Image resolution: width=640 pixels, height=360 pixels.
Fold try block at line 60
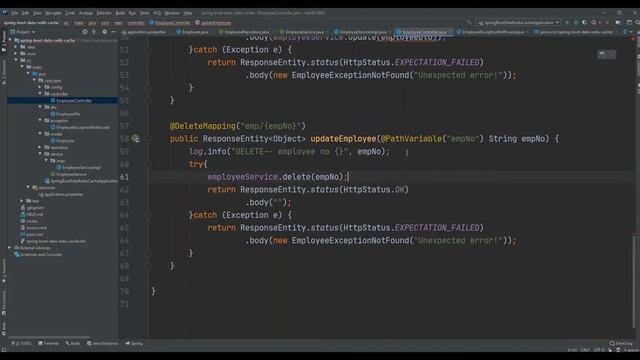coord(148,164)
